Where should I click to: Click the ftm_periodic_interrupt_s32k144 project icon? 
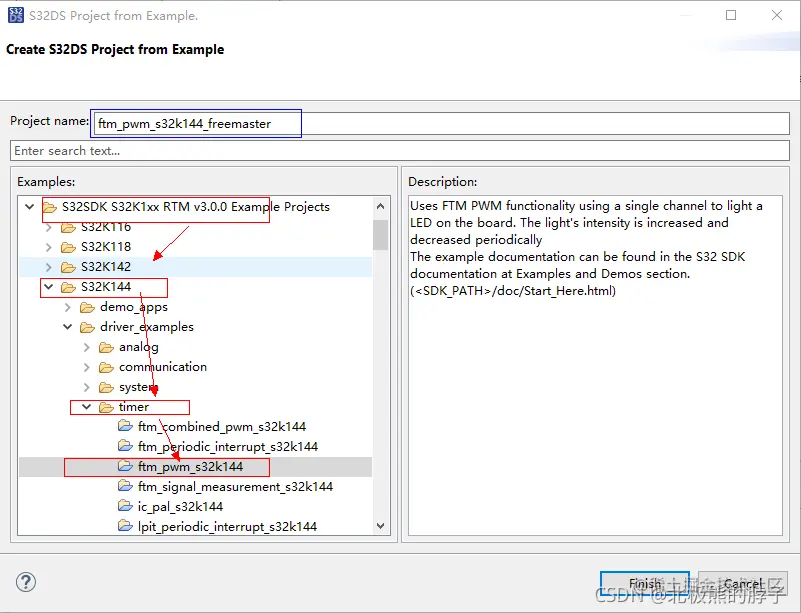tap(125, 445)
